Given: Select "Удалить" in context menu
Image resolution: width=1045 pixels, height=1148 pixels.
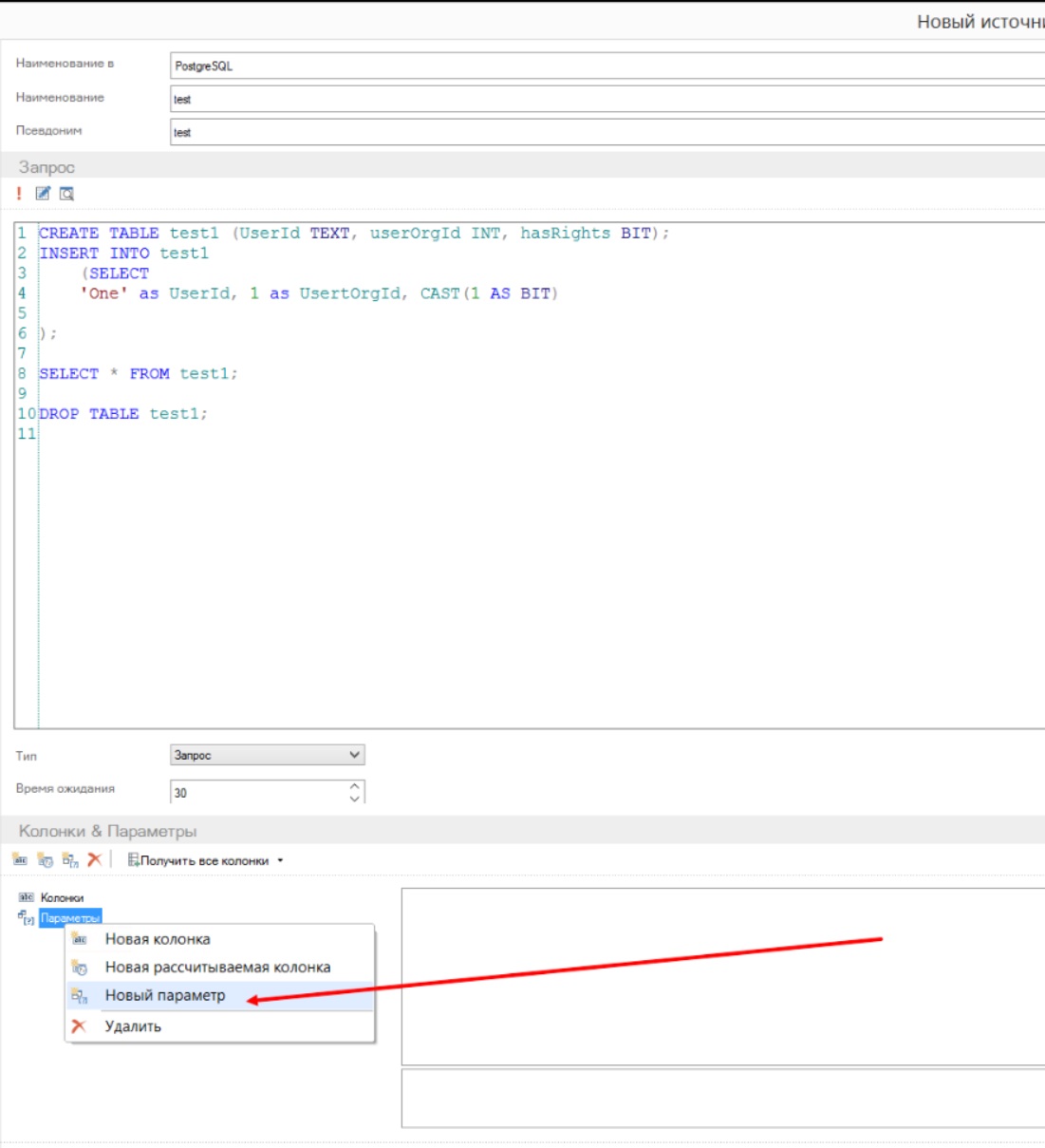Looking at the screenshot, I should point(133,1026).
